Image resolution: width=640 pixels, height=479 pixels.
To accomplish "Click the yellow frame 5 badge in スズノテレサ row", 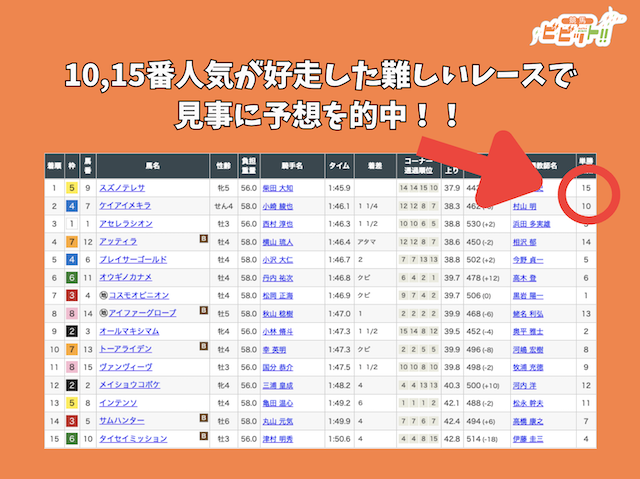I will coord(72,188).
